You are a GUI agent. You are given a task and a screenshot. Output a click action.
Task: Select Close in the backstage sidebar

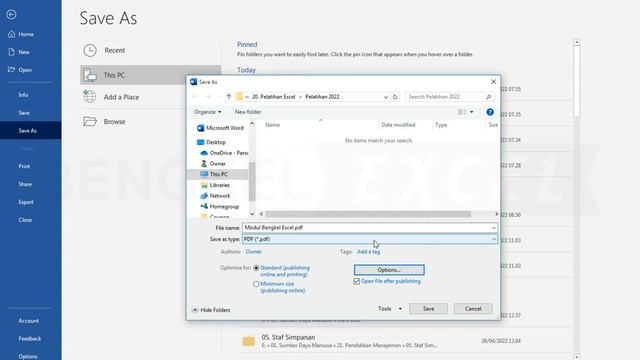(25, 220)
